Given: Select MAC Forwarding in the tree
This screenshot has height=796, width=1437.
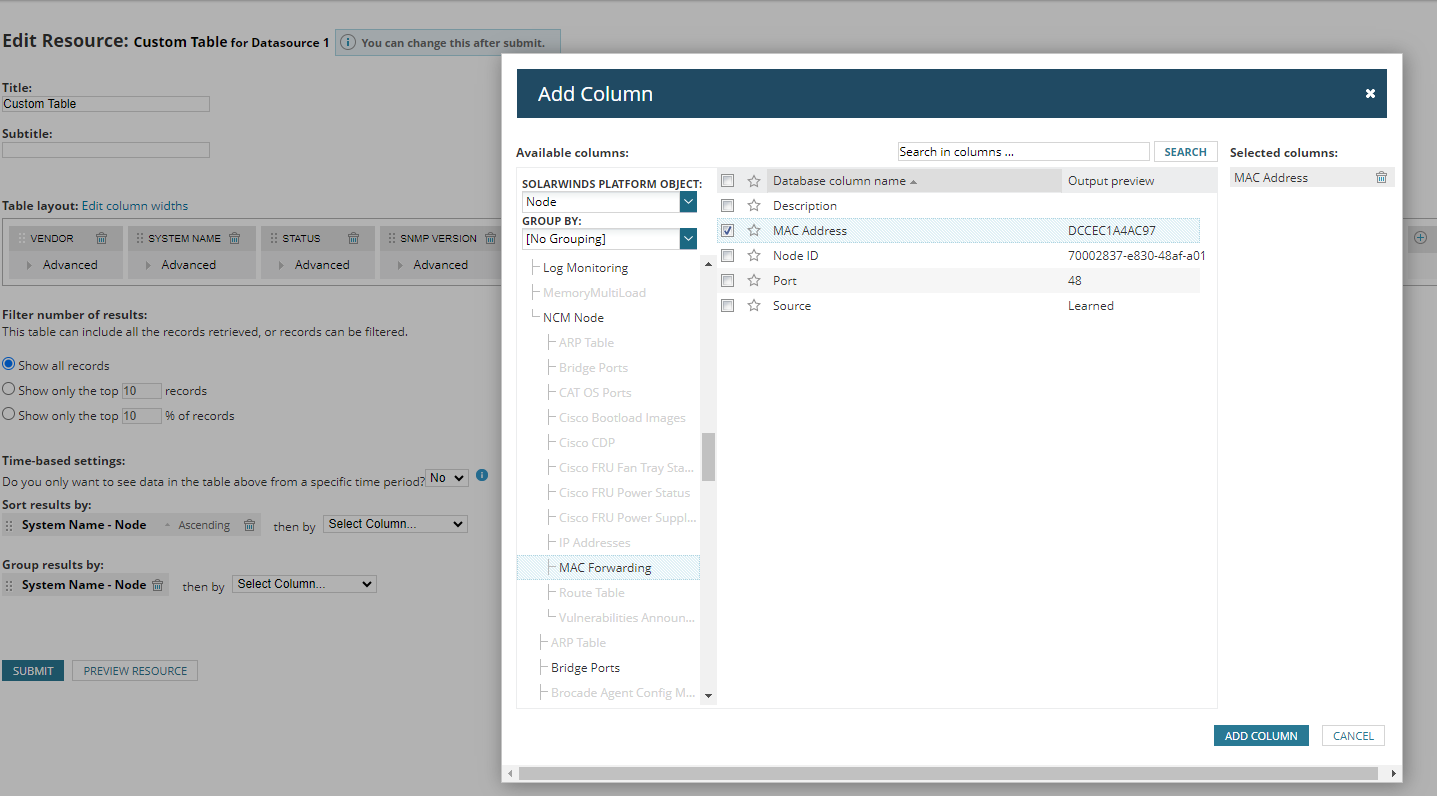Looking at the screenshot, I should click(605, 568).
